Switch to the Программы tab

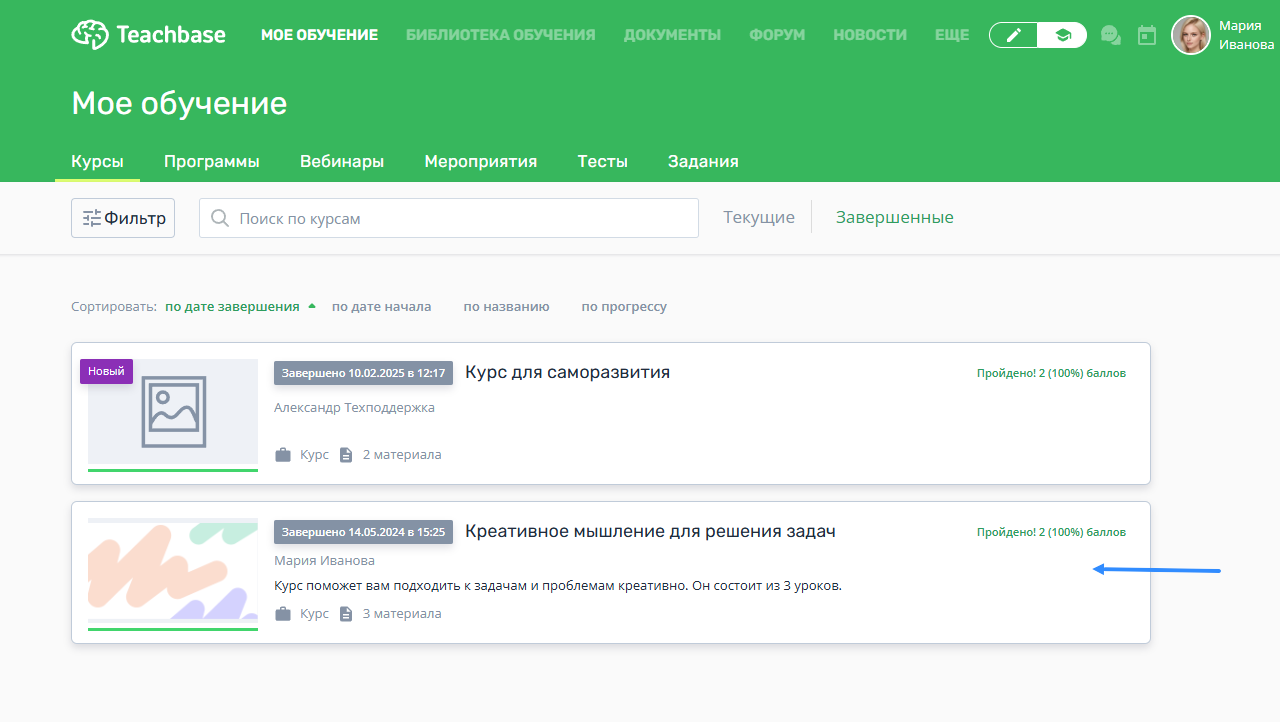click(212, 161)
